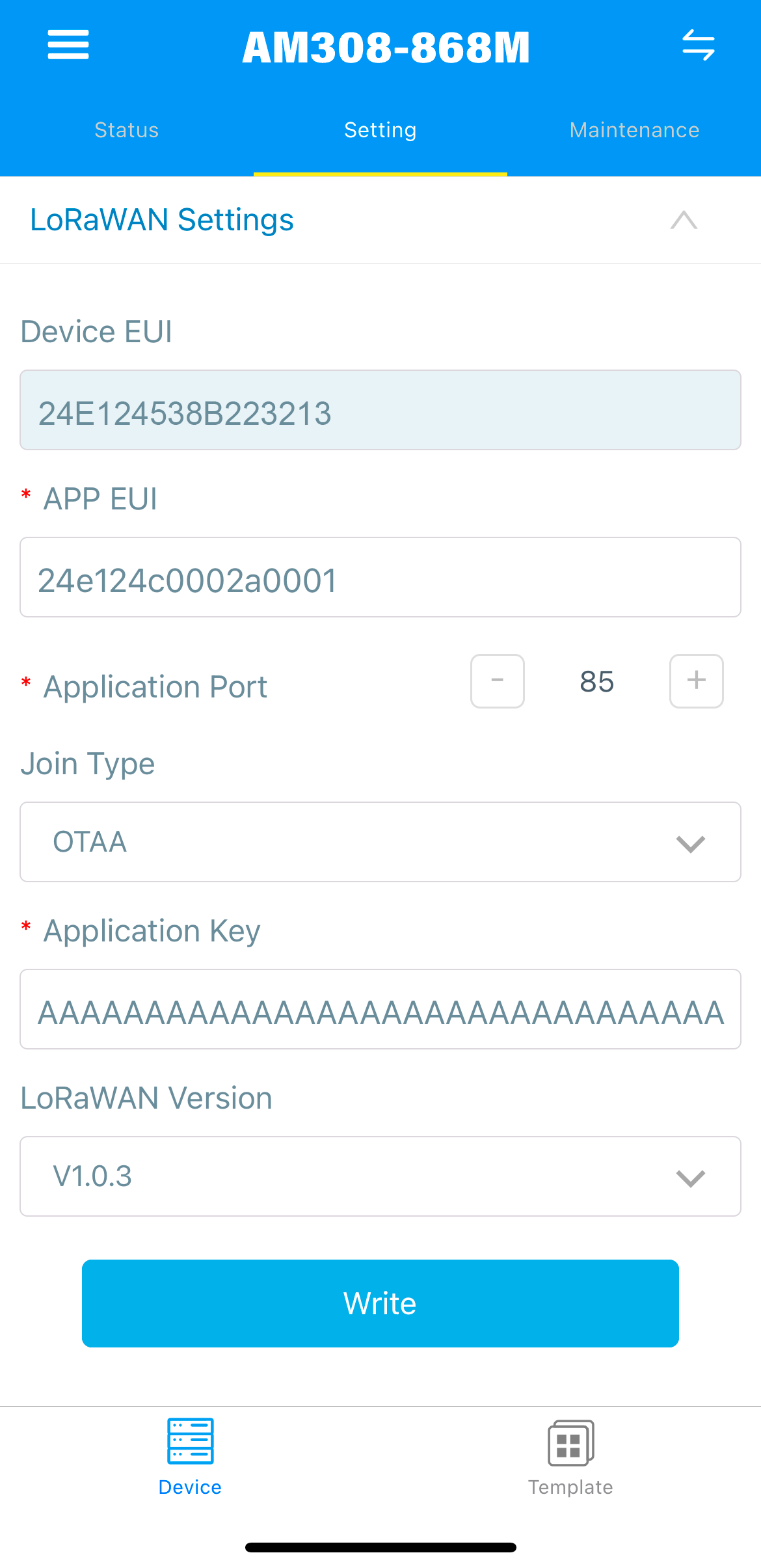Tap the Device EUI field

pyautogui.click(x=380, y=411)
